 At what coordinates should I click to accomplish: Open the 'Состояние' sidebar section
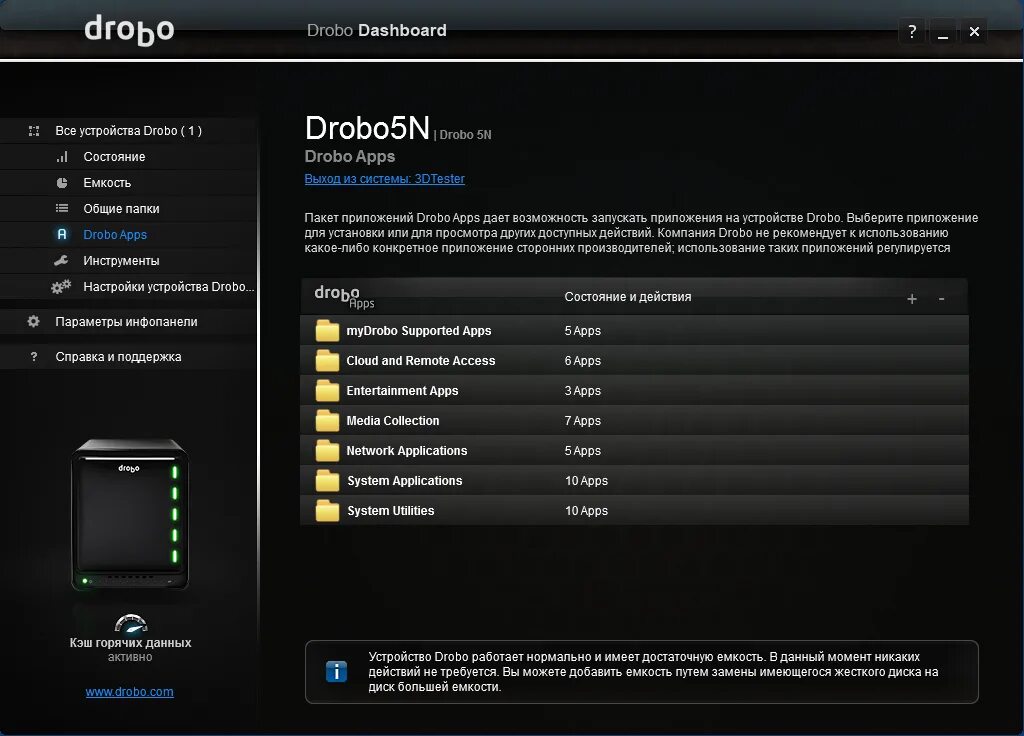[x=129, y=157]
